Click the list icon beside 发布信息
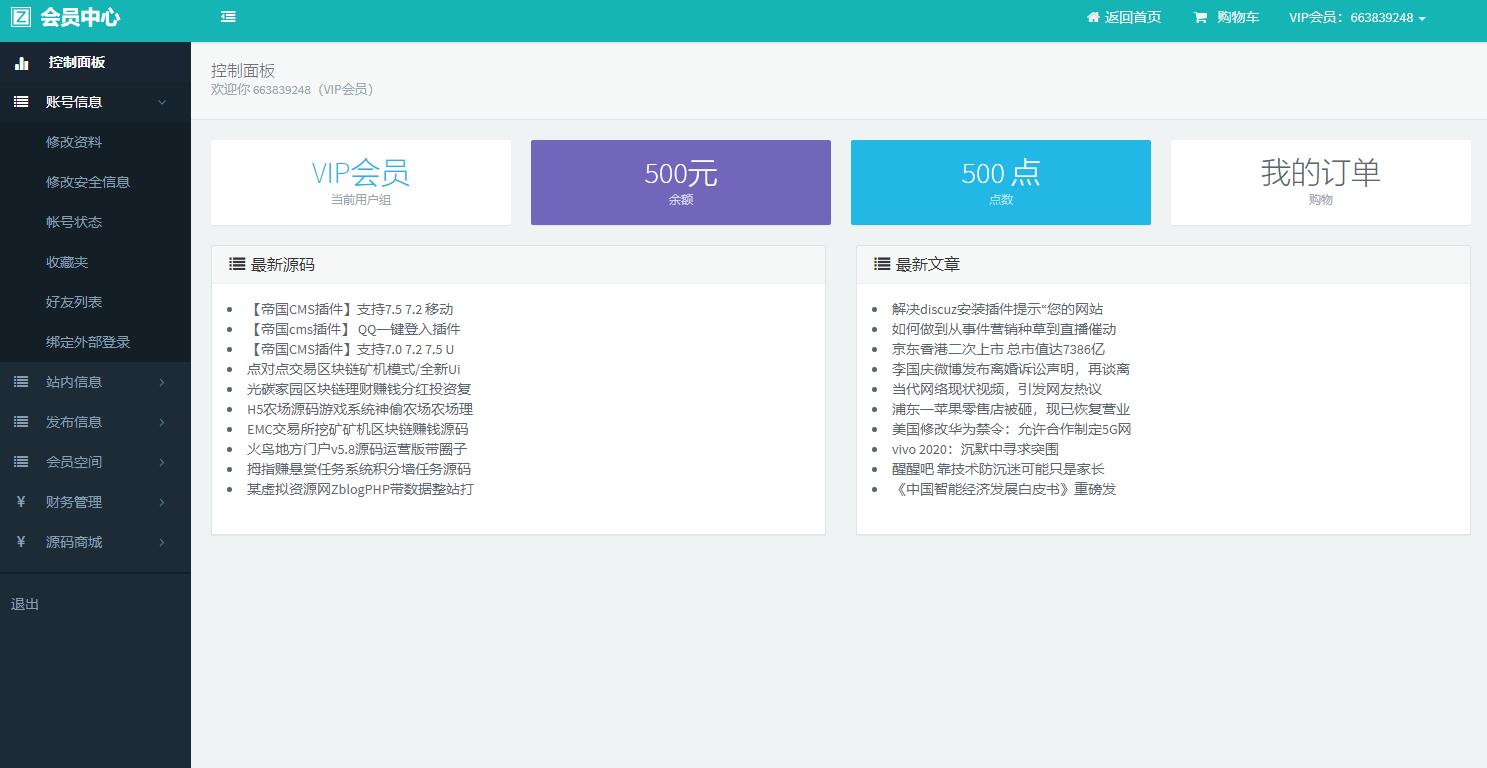This screenshot has height=768, width=1487. (x=21, y=422)
